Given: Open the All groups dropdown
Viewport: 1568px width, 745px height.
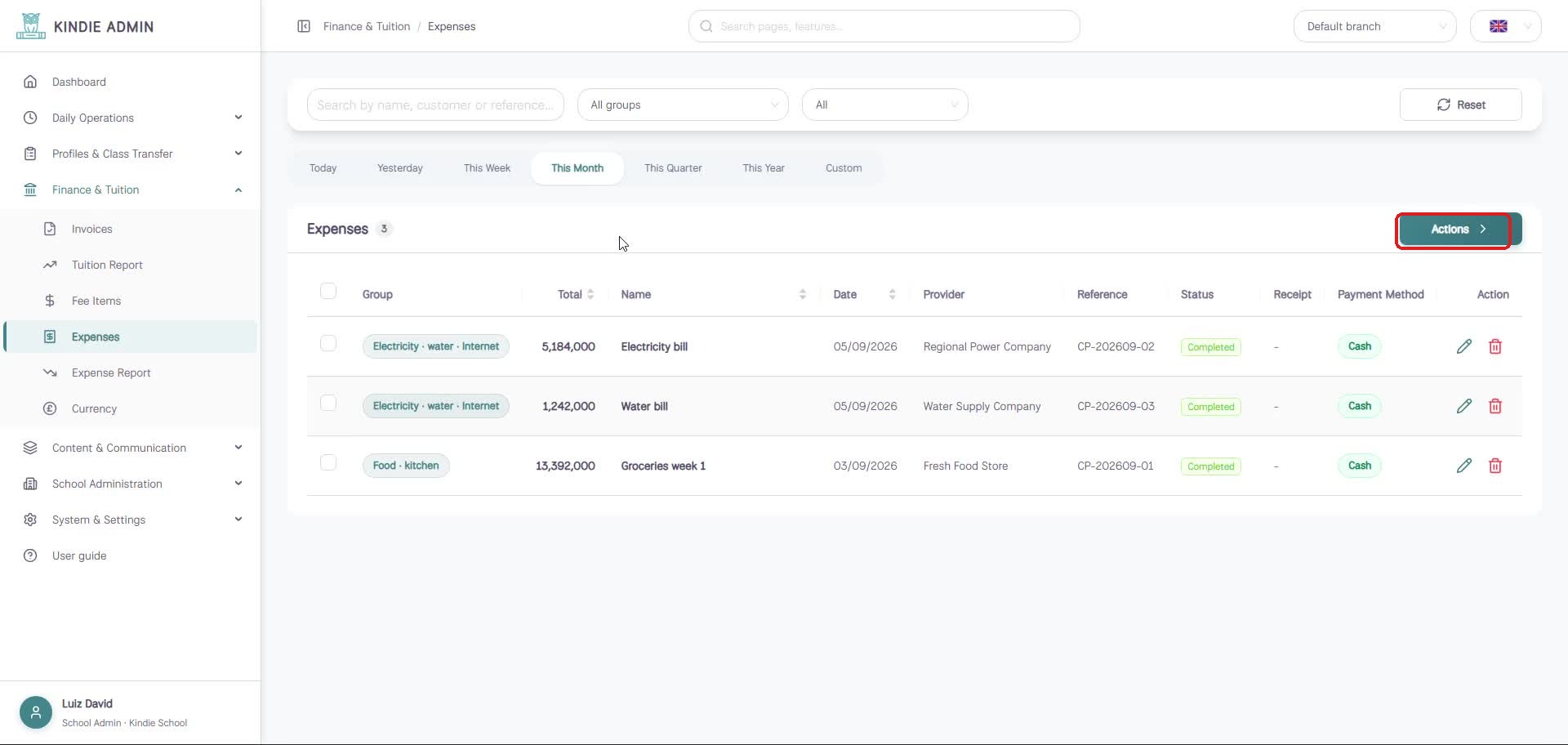Looking at the screenshot, I should 683,105.
